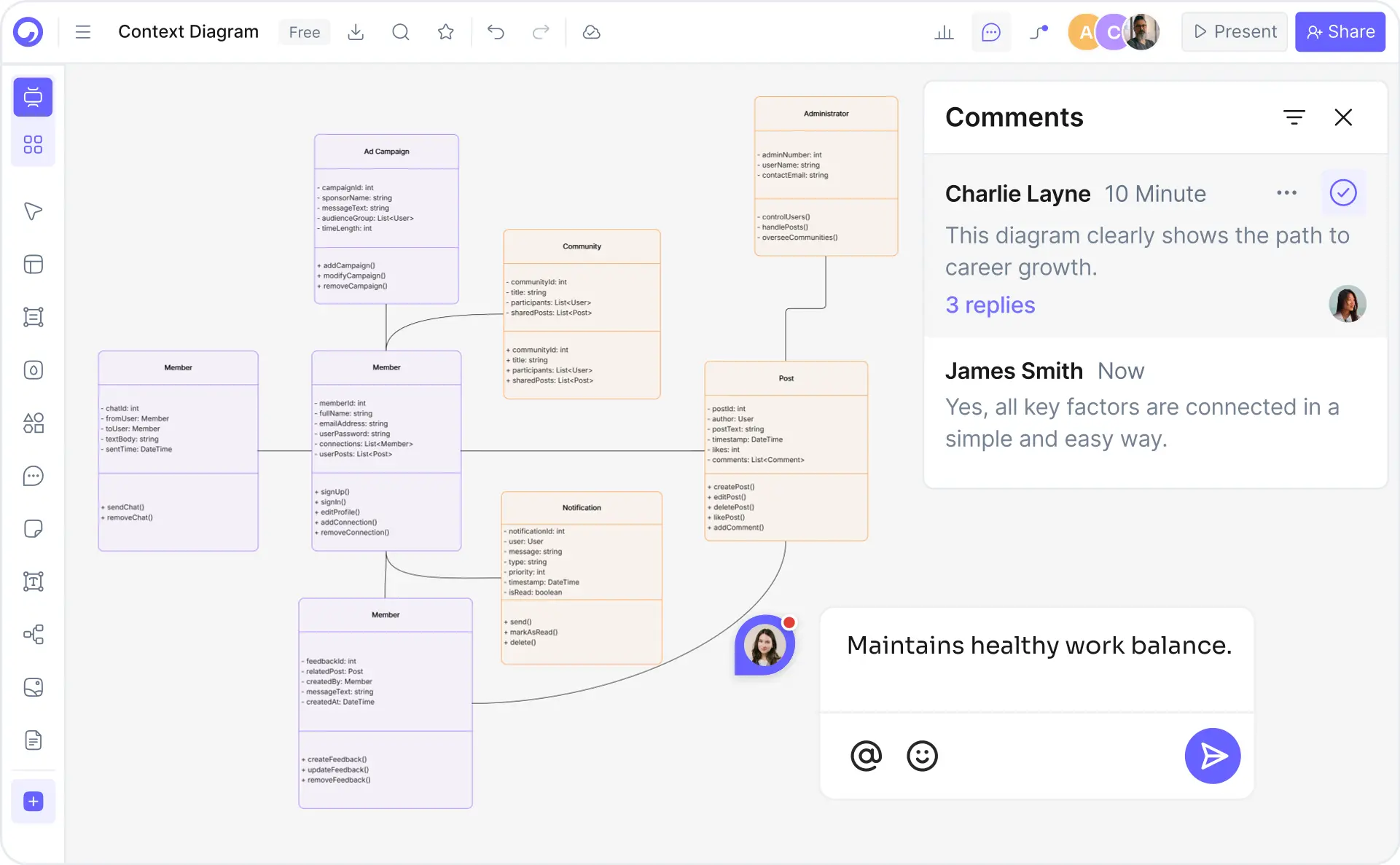This screenshot has height=865, width=1400.
Task: Close the Comments panel
Action: coord(1344,117)
